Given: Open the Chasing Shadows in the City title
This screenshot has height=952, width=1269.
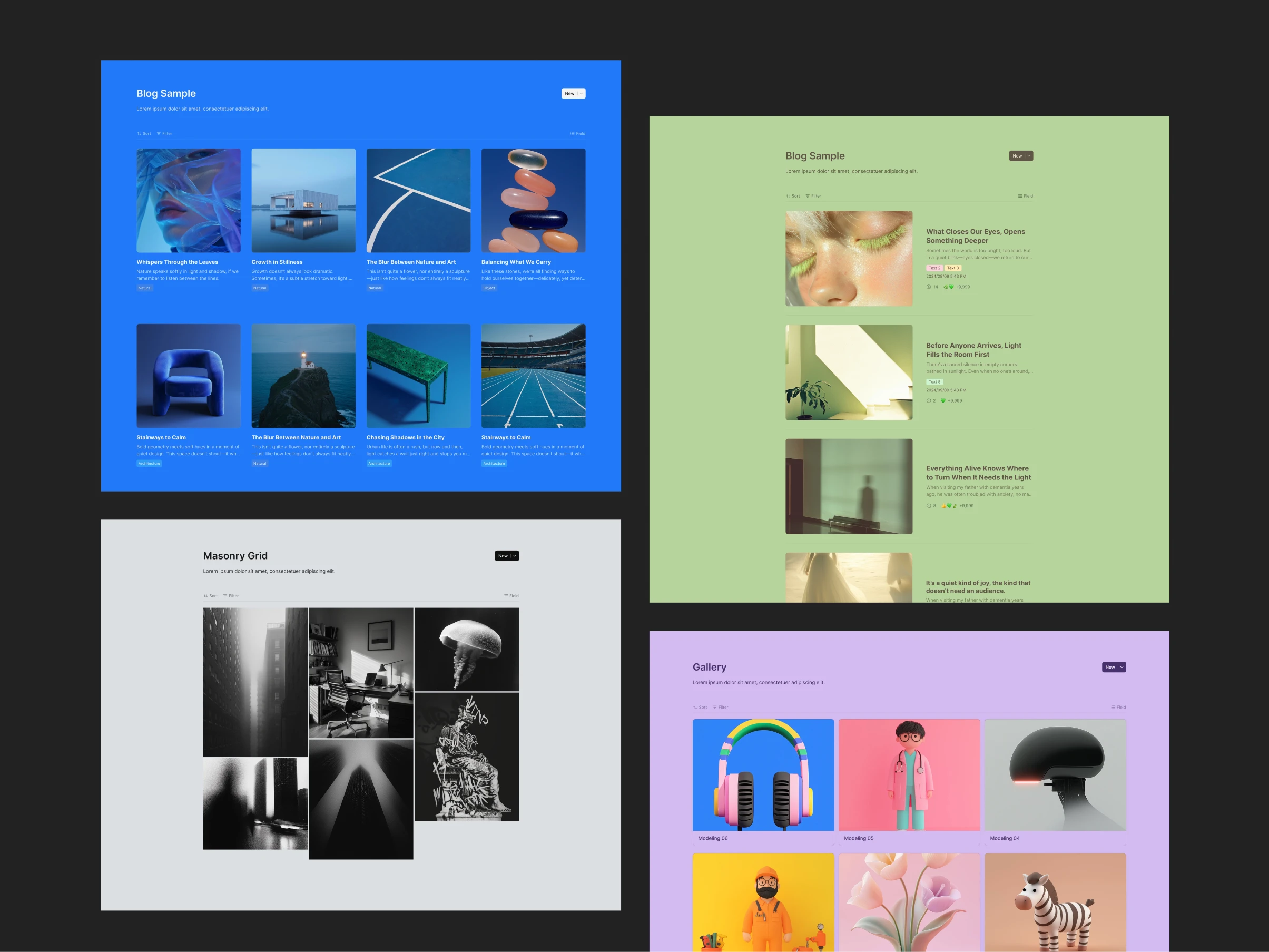Looking at the screenshot, I should pos(406,438).
